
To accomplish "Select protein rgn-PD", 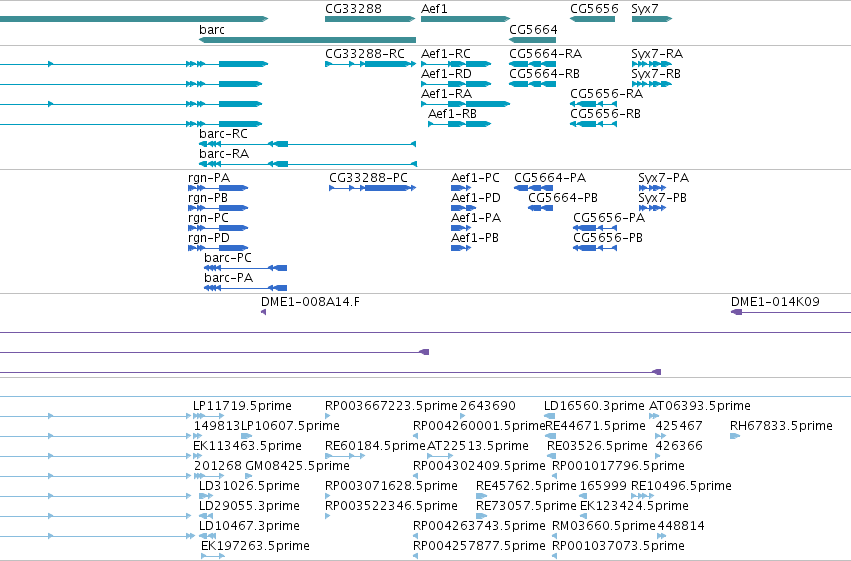I will pos(218,248).
